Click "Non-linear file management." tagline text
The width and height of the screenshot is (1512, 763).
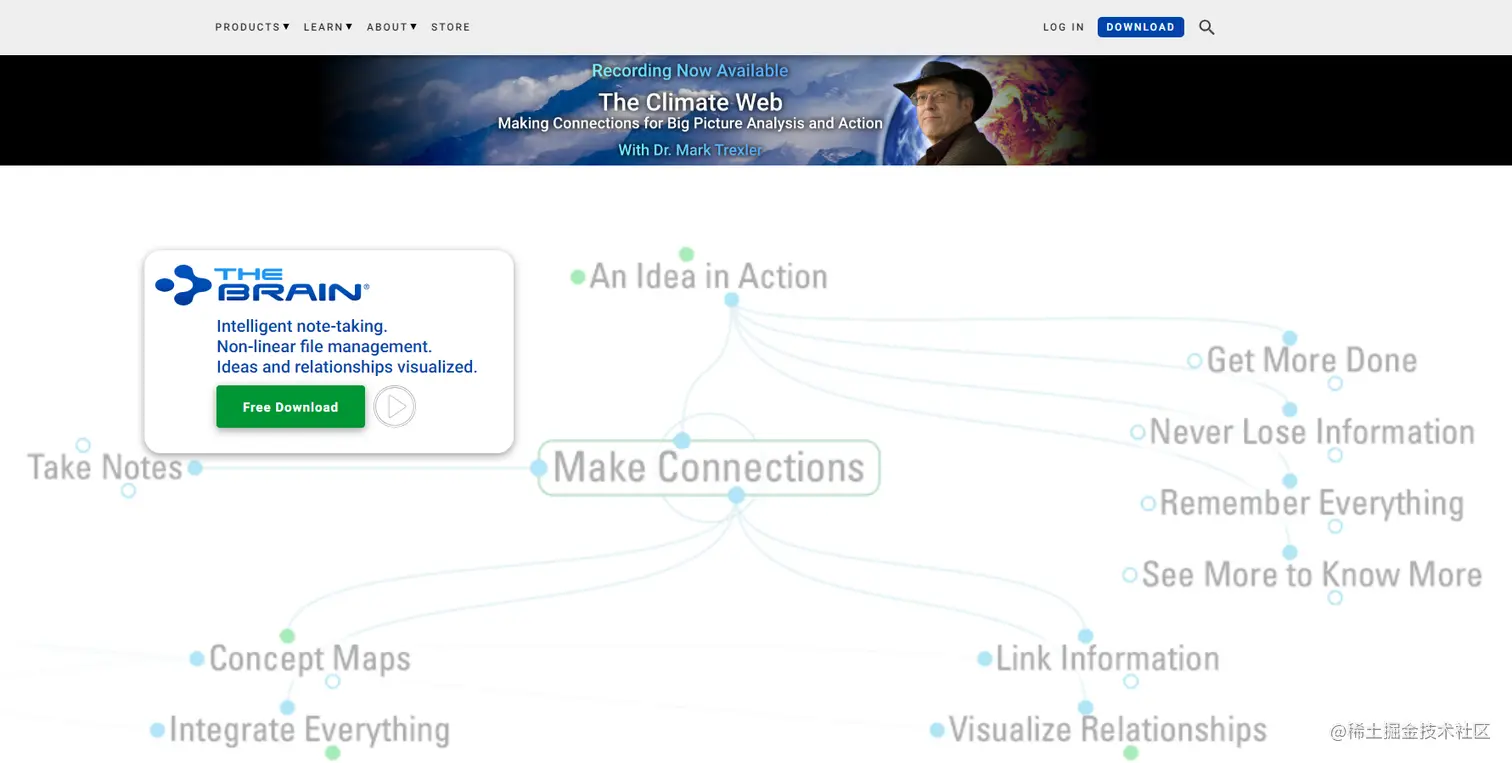324,346
